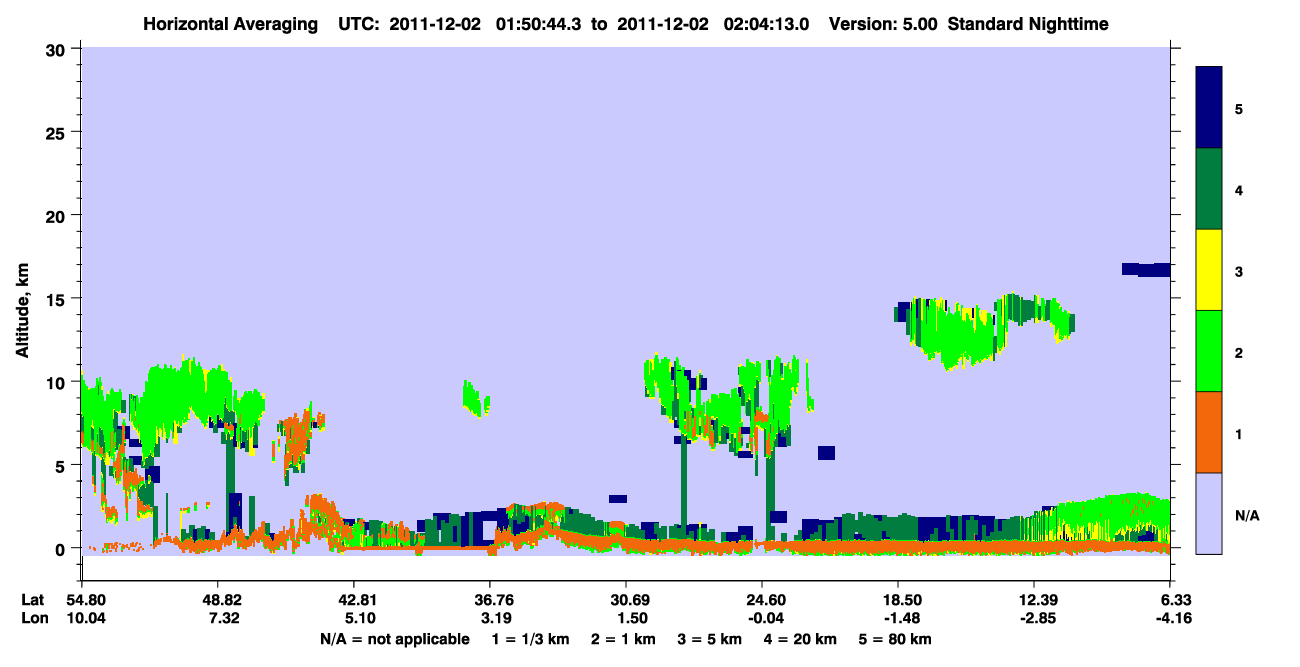Screen dimensions: 1300x667
Task: Click the yellow colorbar segment labeled 3
Action: click(1209, 270)
